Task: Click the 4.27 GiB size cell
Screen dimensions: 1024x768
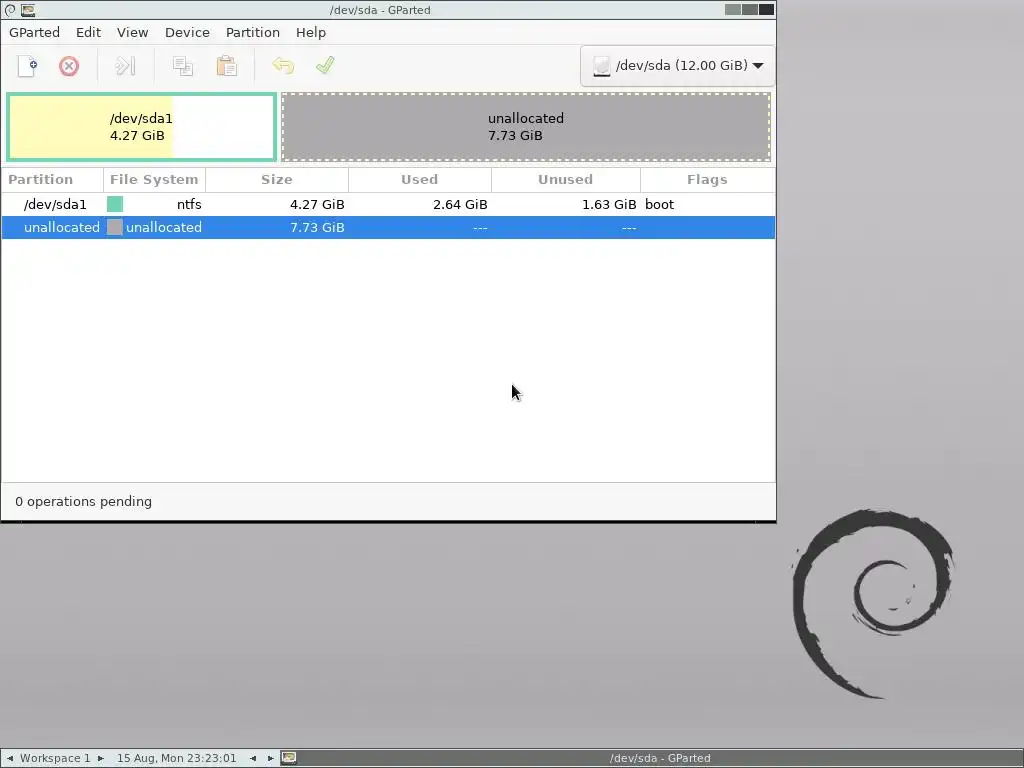Action: (317, 204)
